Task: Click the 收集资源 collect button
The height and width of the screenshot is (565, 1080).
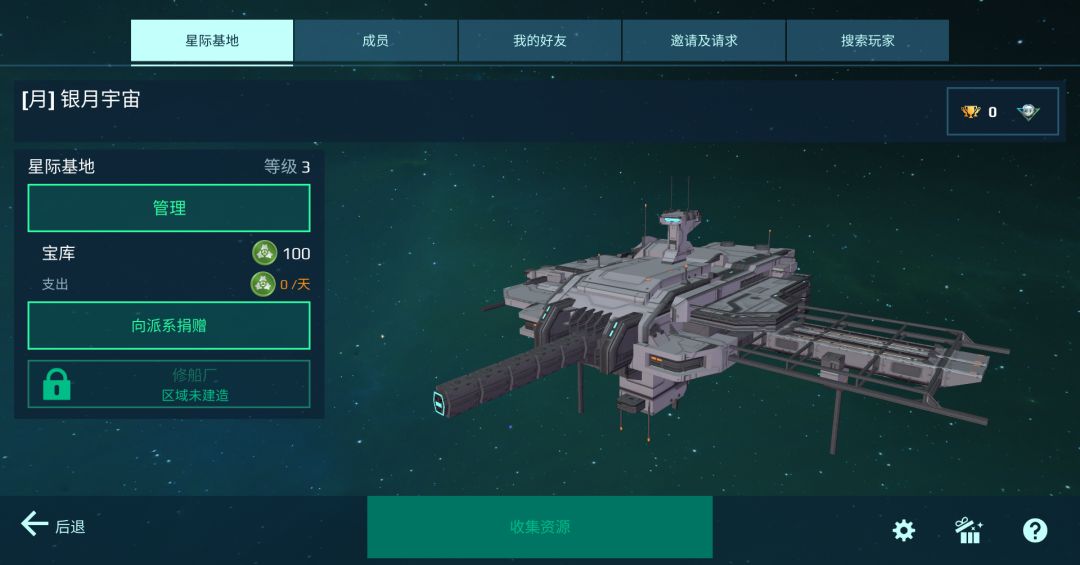Action: point(539,527)
